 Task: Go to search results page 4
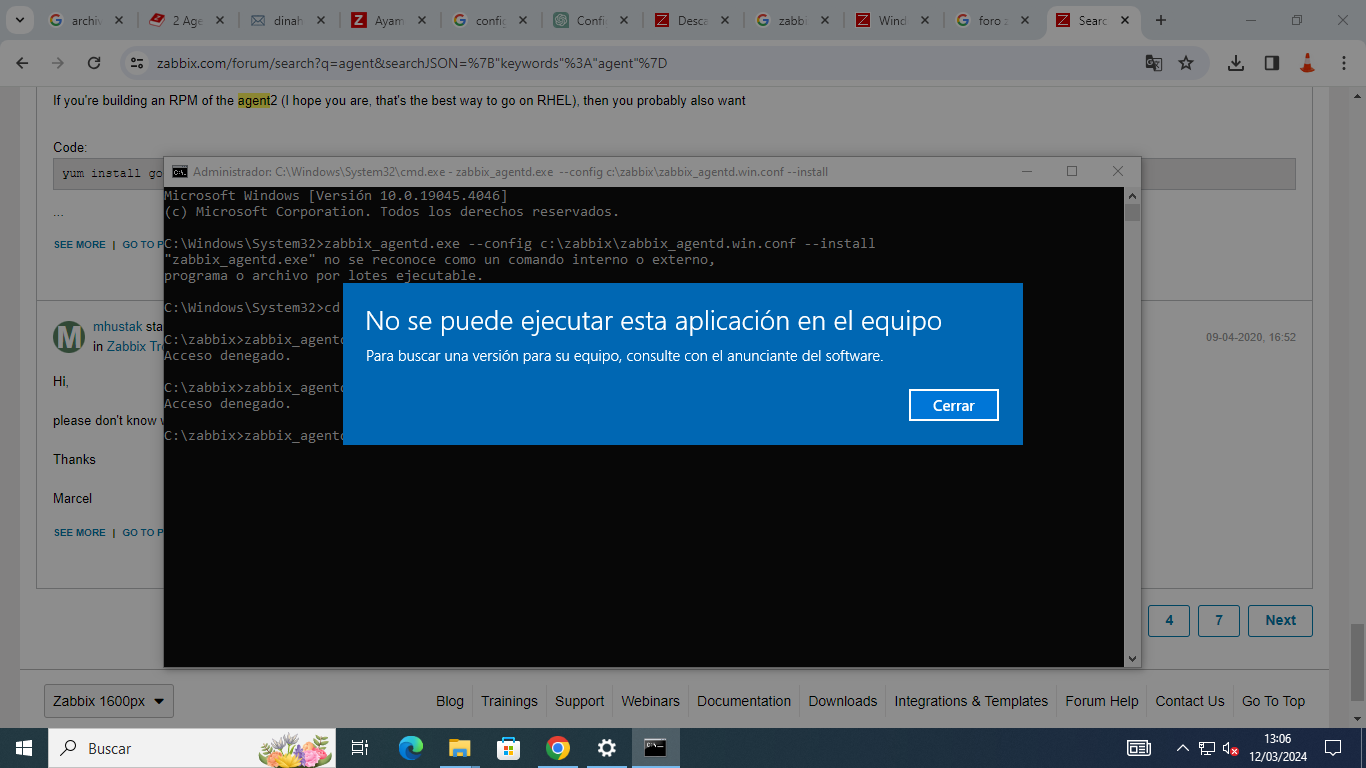(1169, 620)
